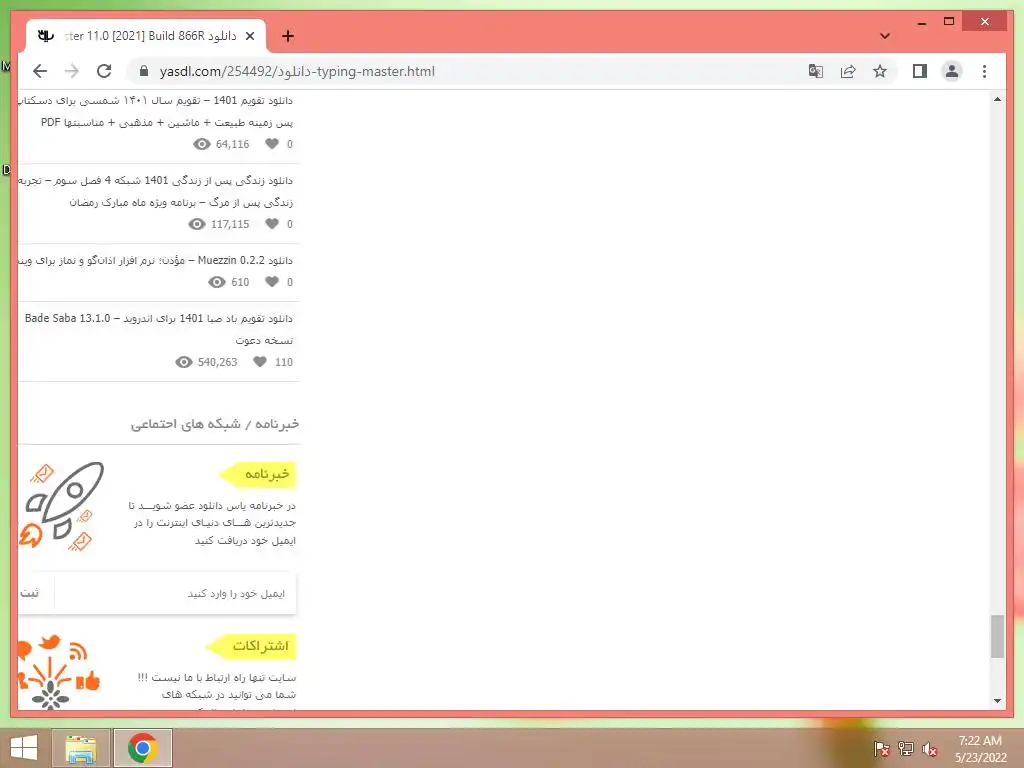Click the eye icon beside 540,263 views
This screenshot has width=1024, height=768.
click(184, 362)
